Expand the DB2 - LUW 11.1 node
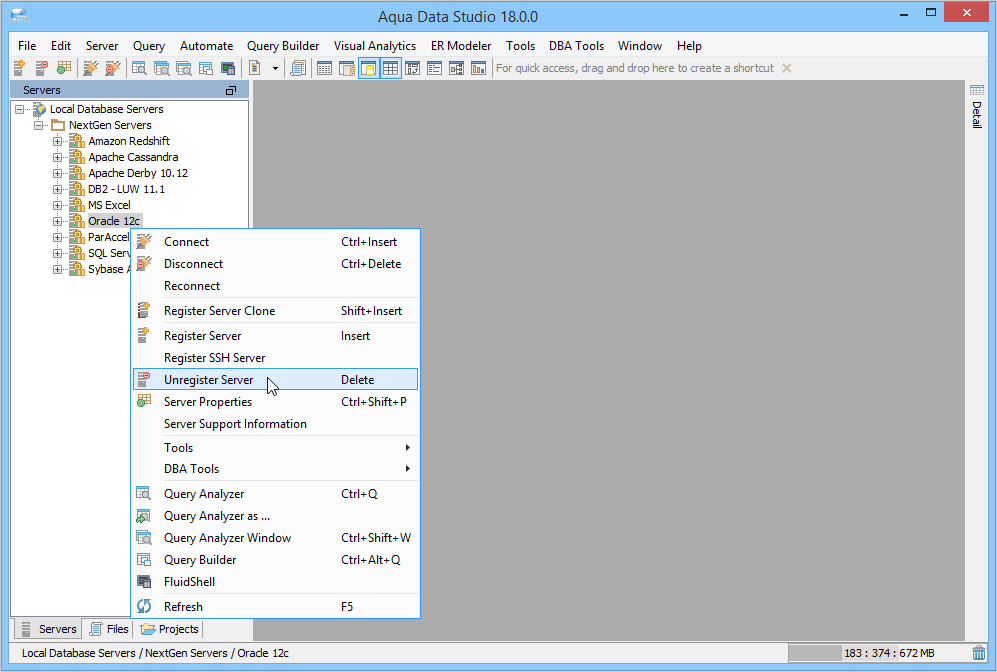Image resolution: width=997 pixels, height=672 pixels. (x=57, y=189)
